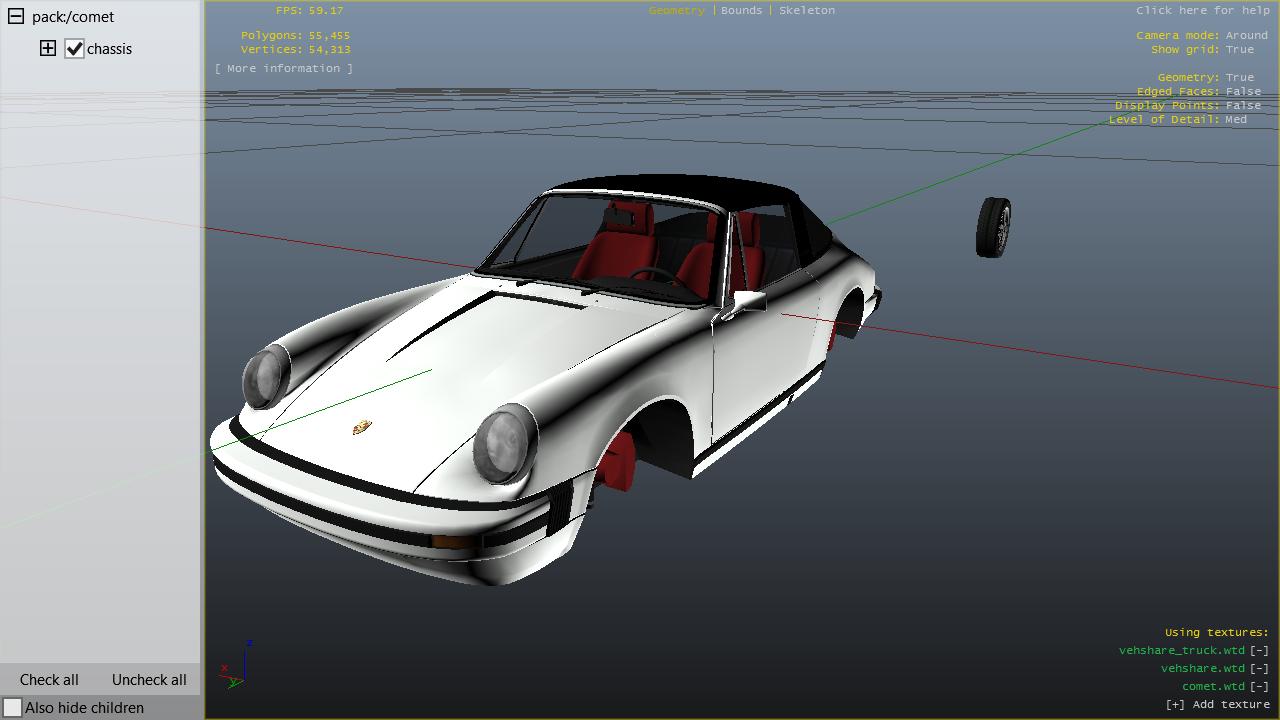This screenshot has width=1280, height=720.
Task: Click the Uncheck all button
Action: click(x=149, y=679)
